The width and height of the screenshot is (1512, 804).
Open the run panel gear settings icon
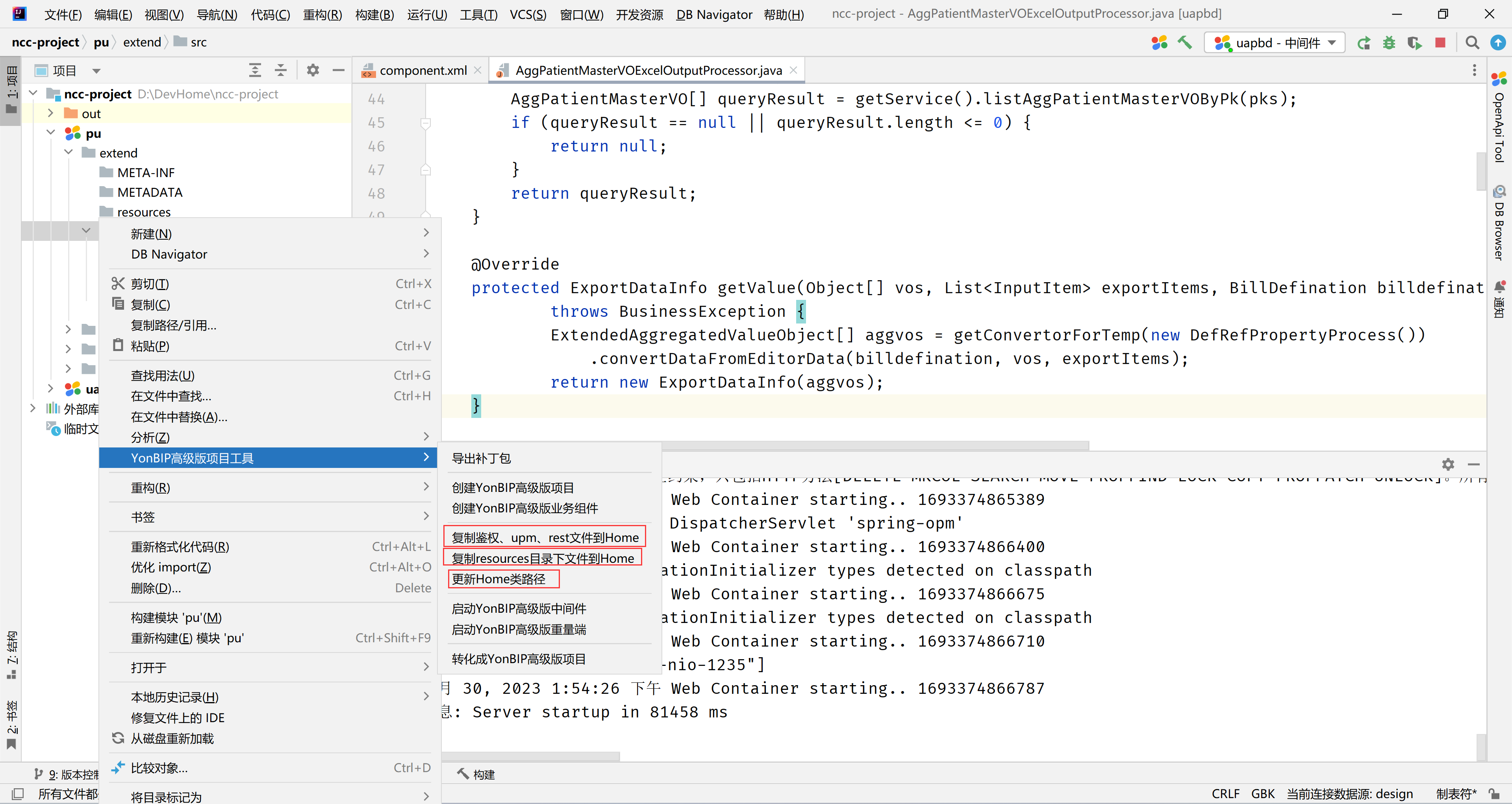(1448, 464)
